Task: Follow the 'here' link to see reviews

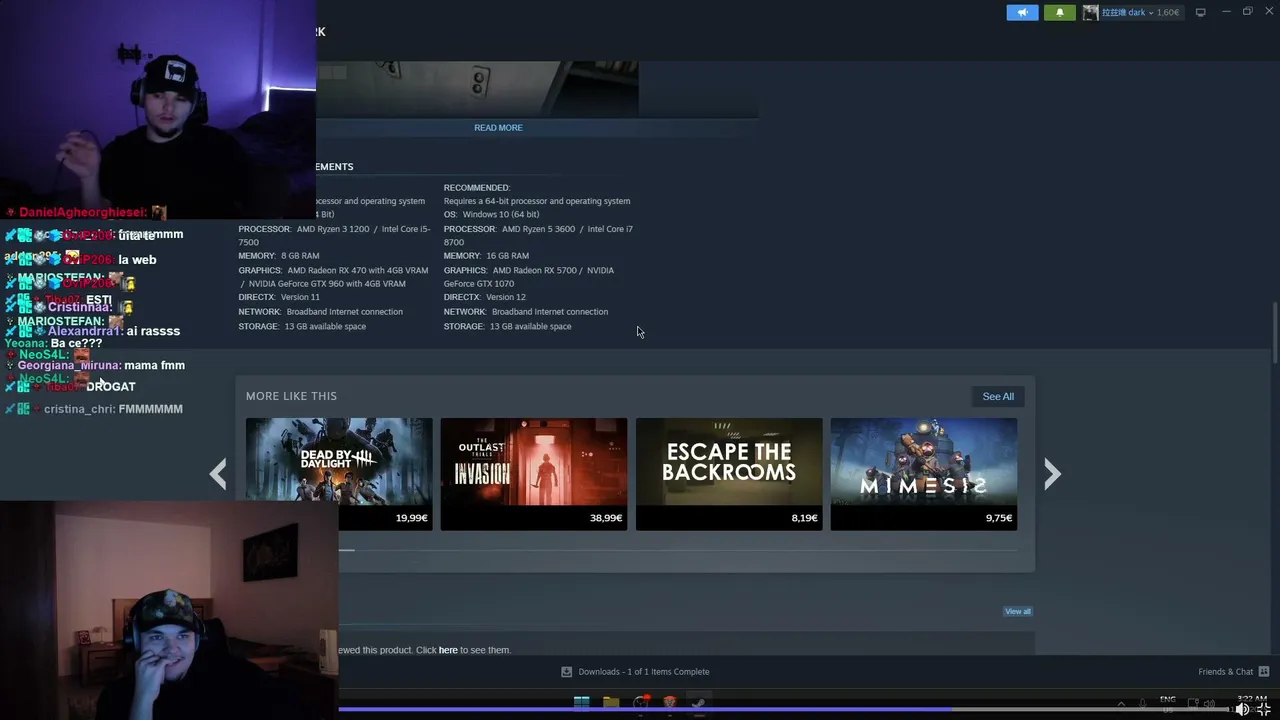Action: click(x=448, y=650)
